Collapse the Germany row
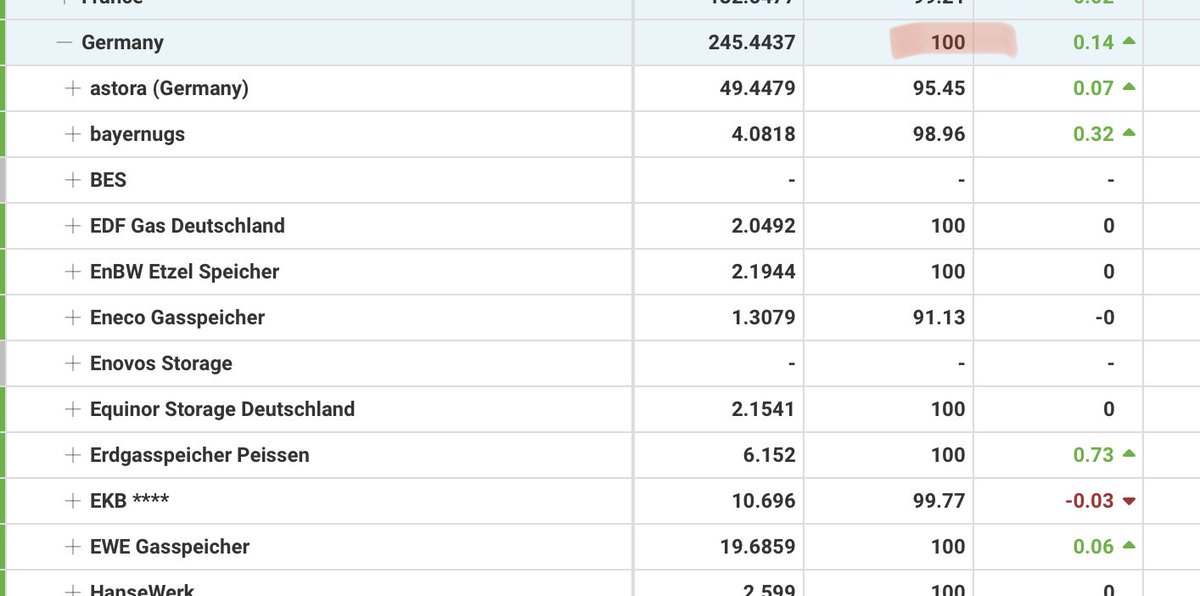The height and width of the screenshot is (596, 1200). pos(65,43)
